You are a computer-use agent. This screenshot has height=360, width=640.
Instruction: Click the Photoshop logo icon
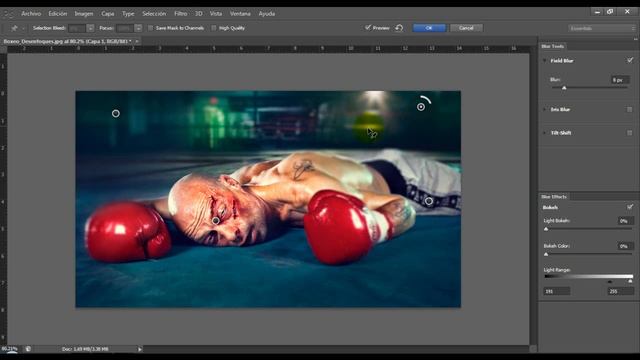click(7, 13)
